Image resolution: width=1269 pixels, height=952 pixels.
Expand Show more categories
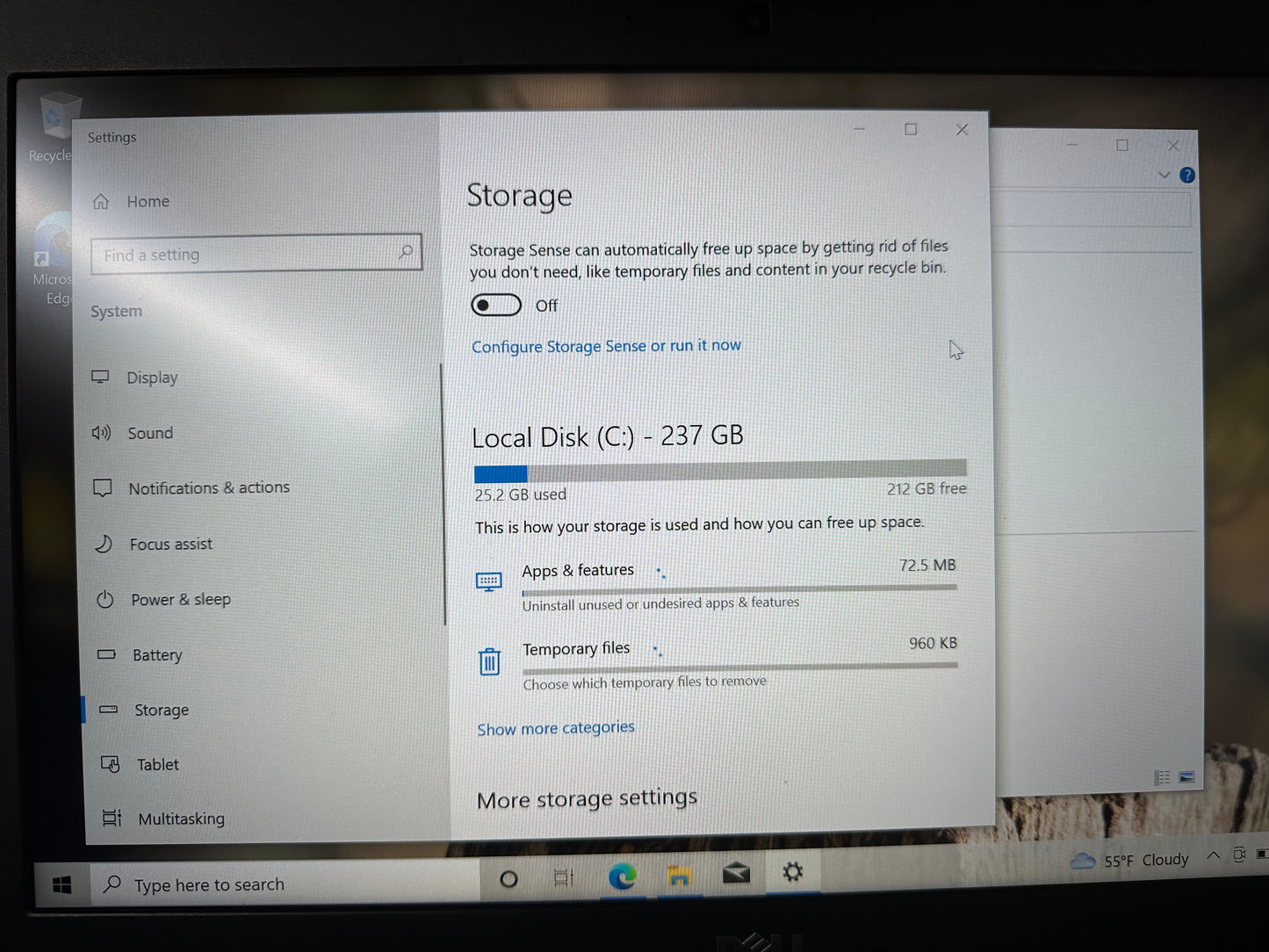click(x=555, y=727)
